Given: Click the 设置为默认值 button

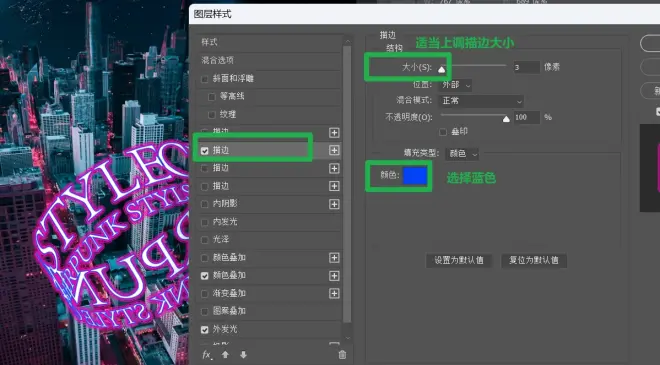Looking at the screenshot, I should [459, 261].
